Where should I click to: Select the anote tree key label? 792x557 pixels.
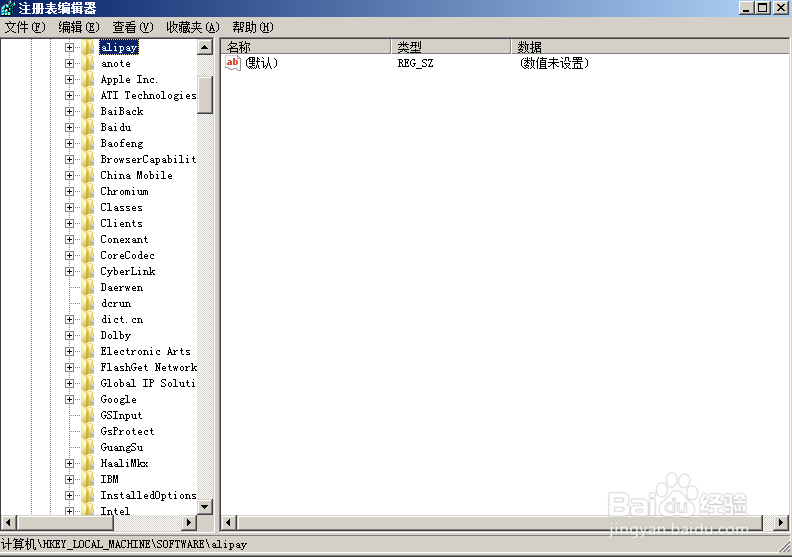point(116,64)
